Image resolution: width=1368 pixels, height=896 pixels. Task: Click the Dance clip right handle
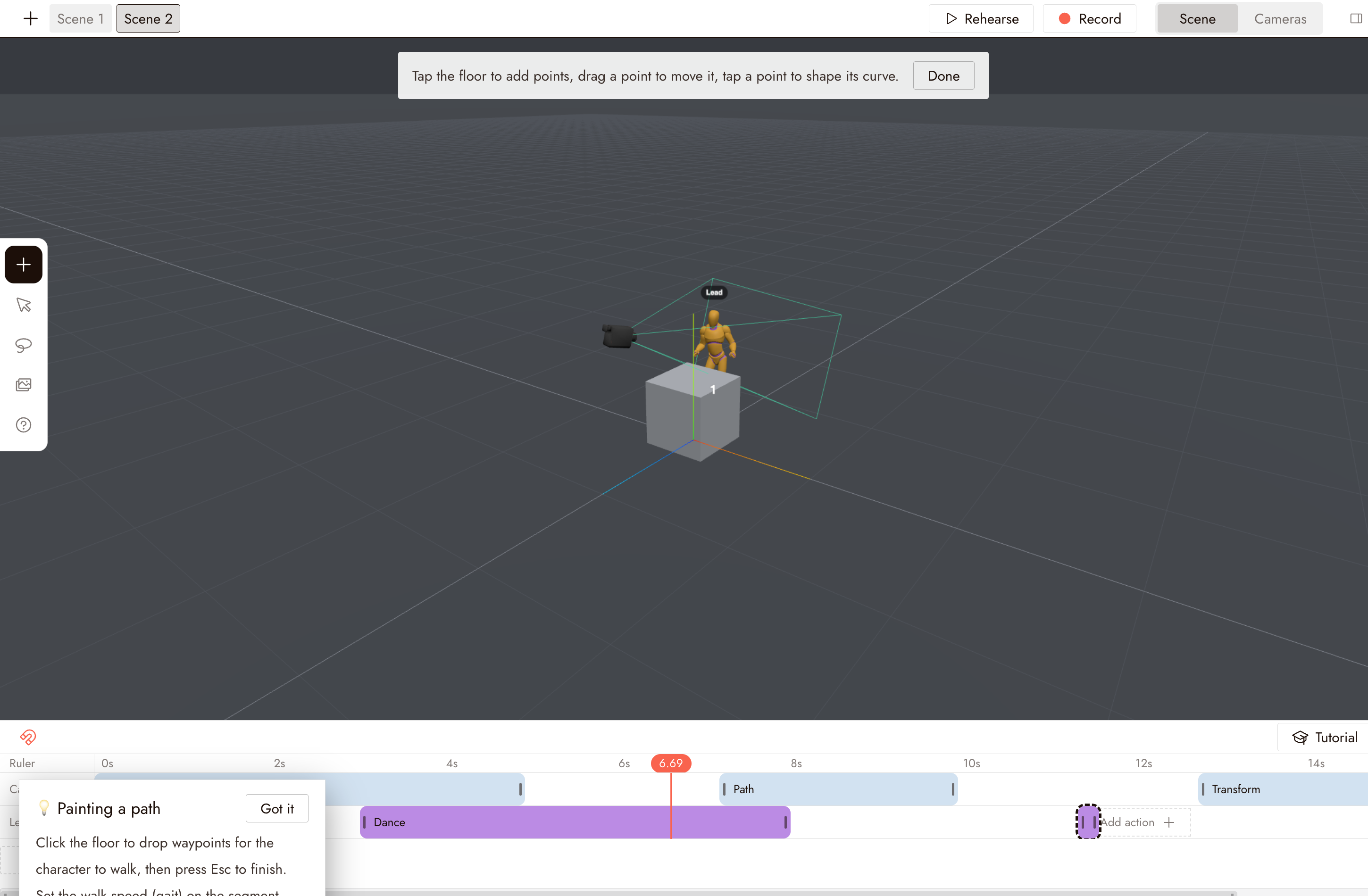(785, 822)
